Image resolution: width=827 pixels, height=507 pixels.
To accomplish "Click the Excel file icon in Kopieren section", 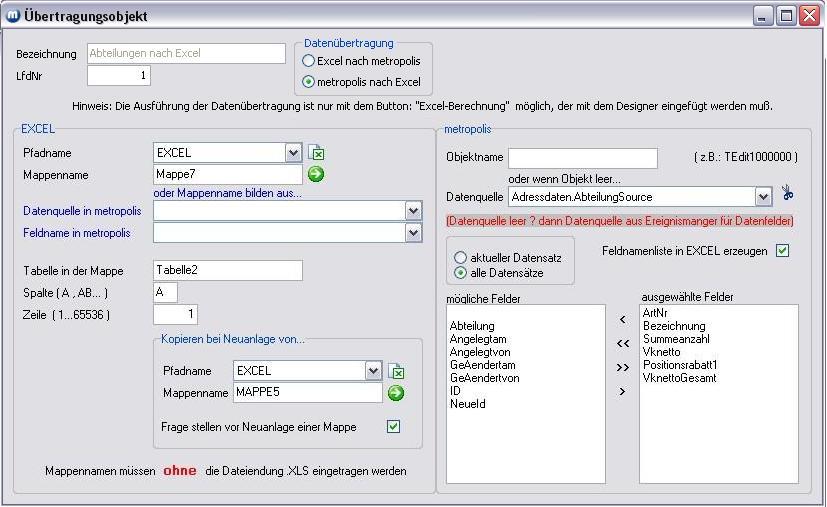I will [x=397, y=371].
